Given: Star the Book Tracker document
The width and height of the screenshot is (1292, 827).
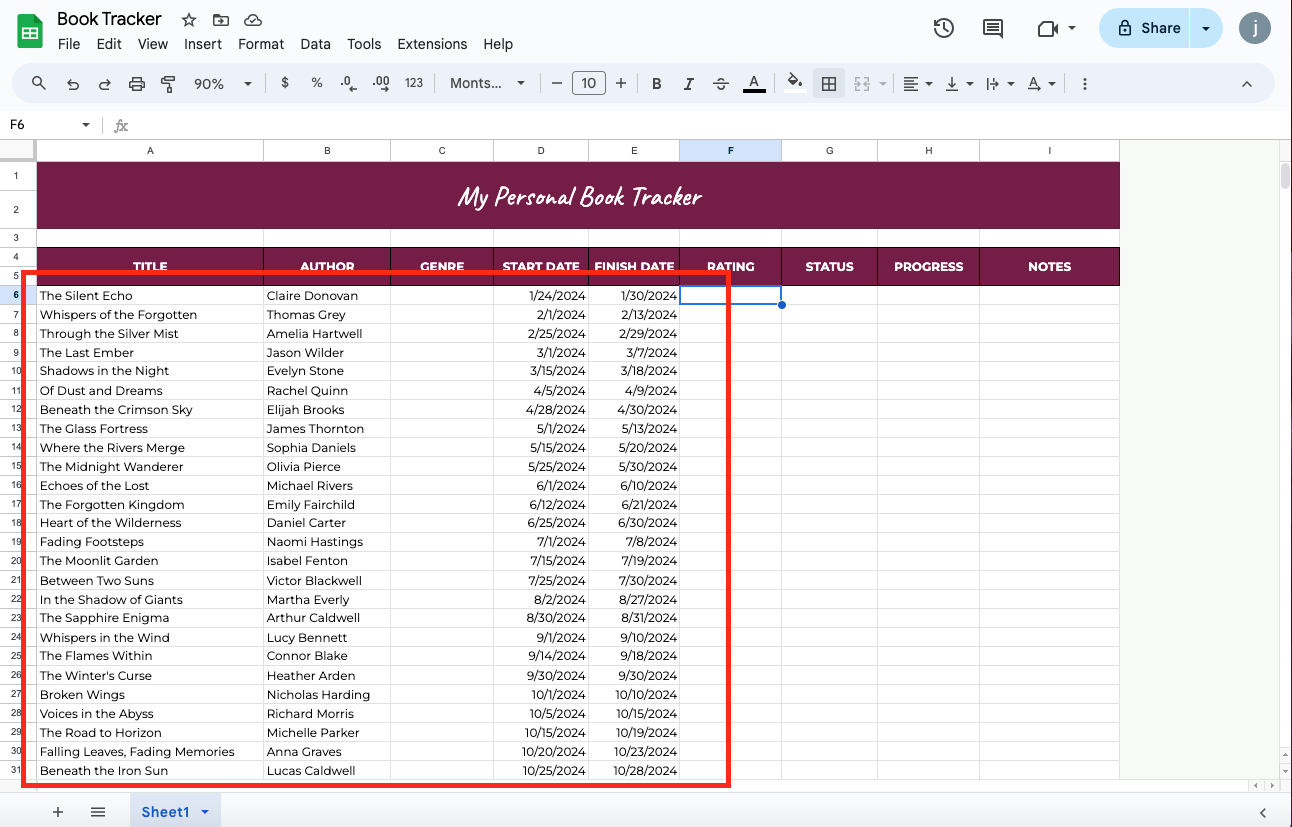Looking at the screenshot, I should [189, 20].
